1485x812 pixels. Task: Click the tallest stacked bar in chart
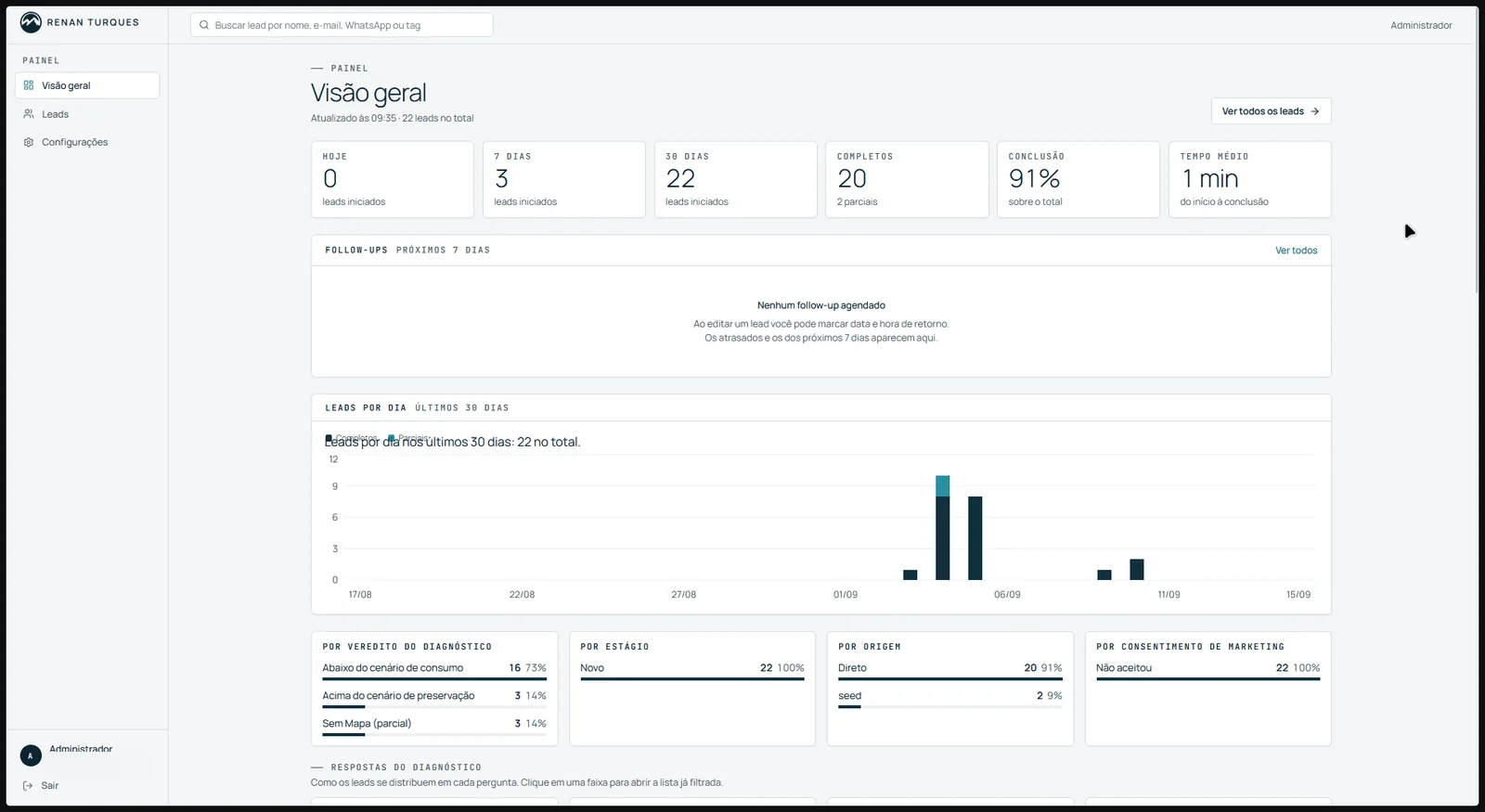point(942,527)
